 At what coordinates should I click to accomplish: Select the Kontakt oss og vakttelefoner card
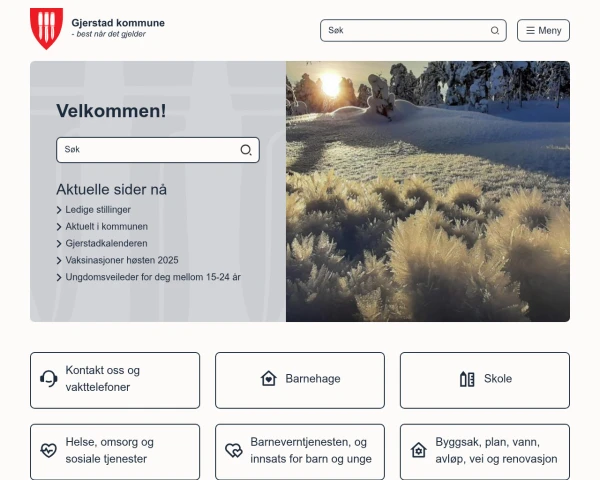point(115,379)
